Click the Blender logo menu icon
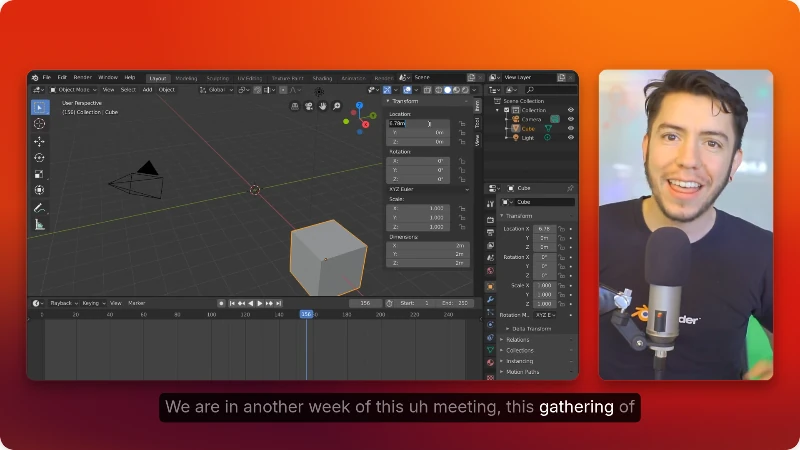Viewport: 800px width, 450px height. pos(35,78)
